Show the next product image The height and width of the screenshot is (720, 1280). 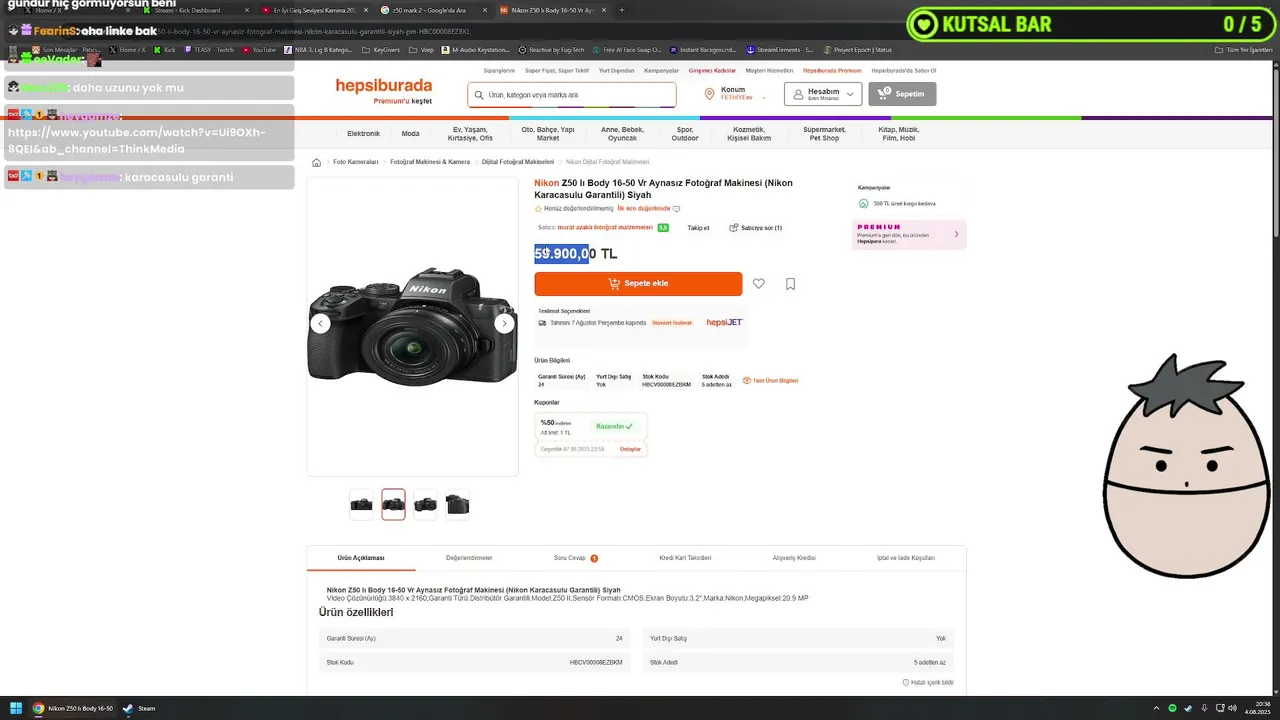pos(505,323)
